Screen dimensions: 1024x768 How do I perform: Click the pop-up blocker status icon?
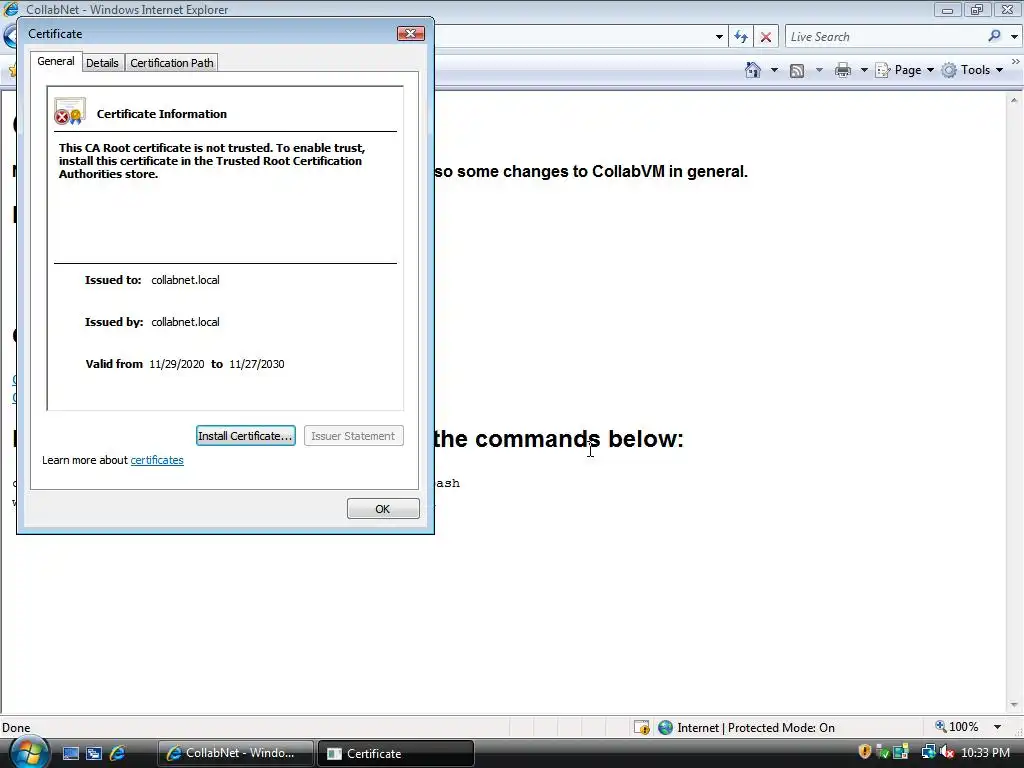642,728
